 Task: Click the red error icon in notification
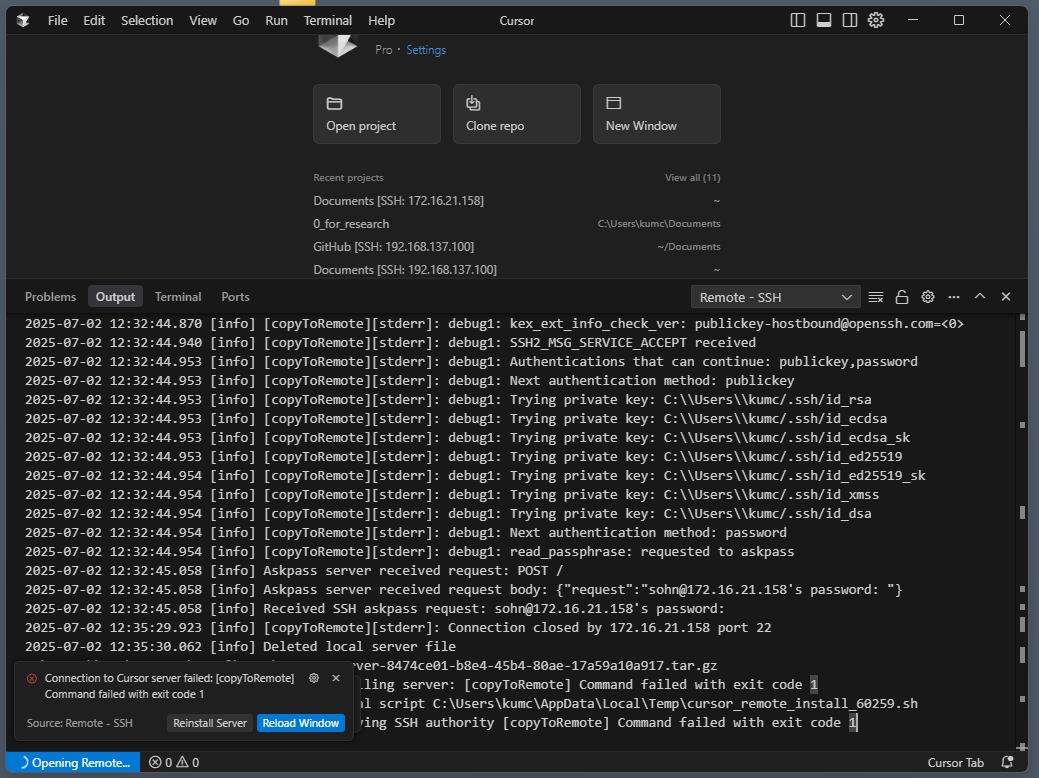pyautogui.click(x=32, y=679)
